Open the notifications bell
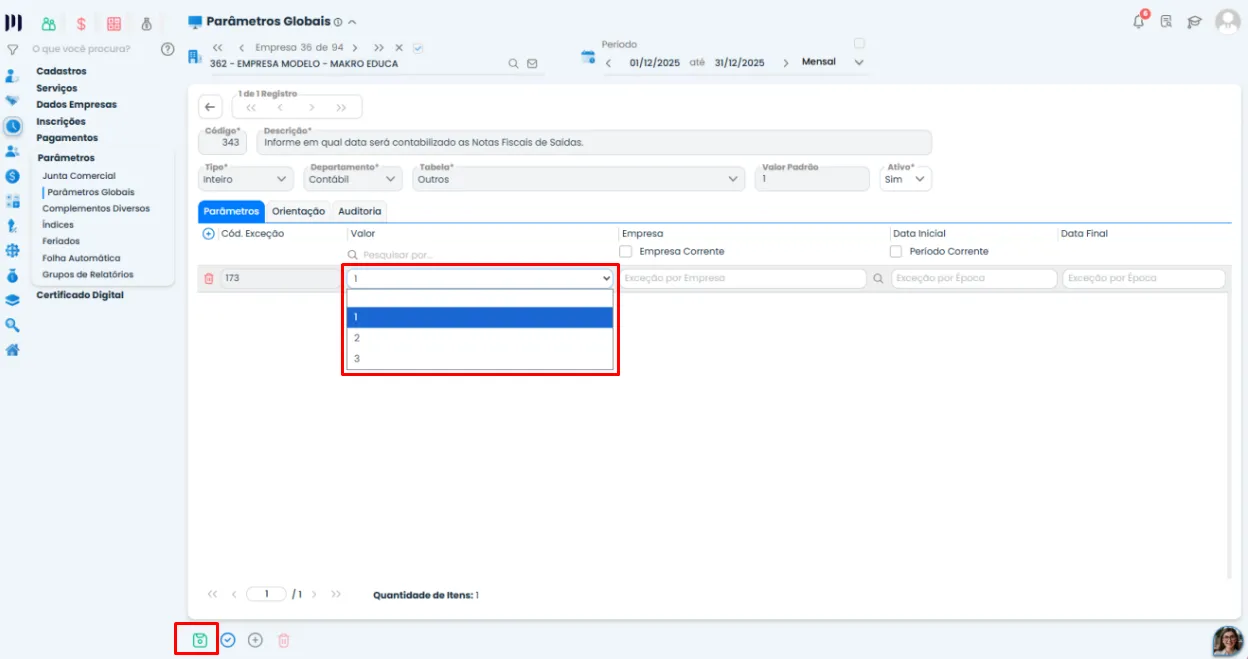1248x659 pixels. (1139, 20)
